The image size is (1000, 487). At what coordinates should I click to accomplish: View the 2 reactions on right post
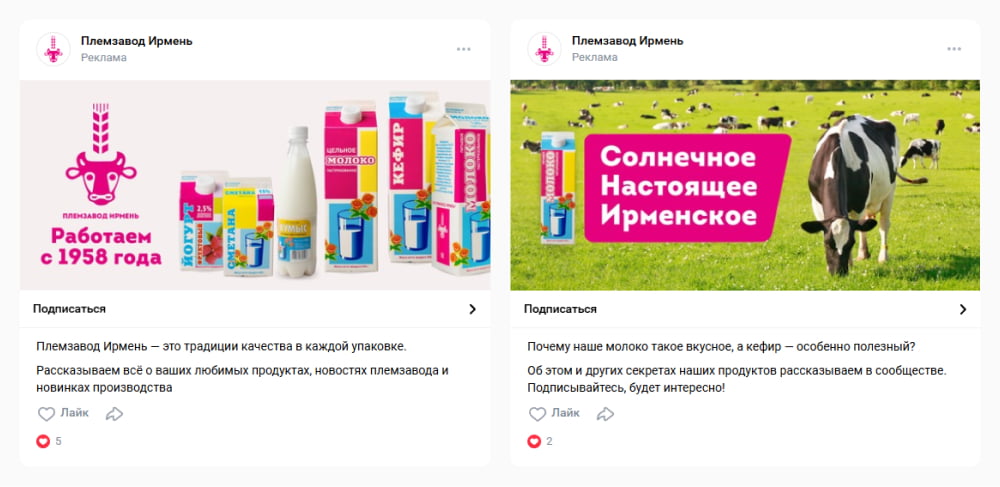[540, 441]
